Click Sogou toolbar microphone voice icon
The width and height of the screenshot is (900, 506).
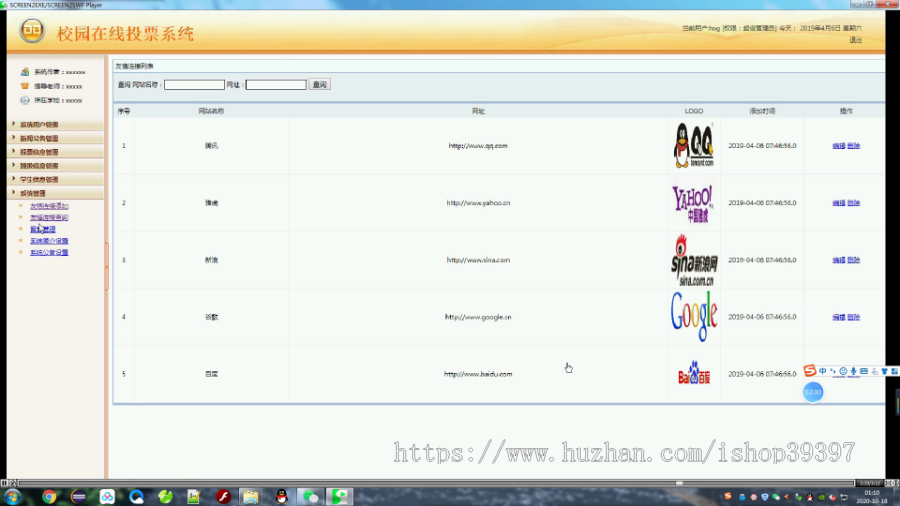click(x=854, y=371)
